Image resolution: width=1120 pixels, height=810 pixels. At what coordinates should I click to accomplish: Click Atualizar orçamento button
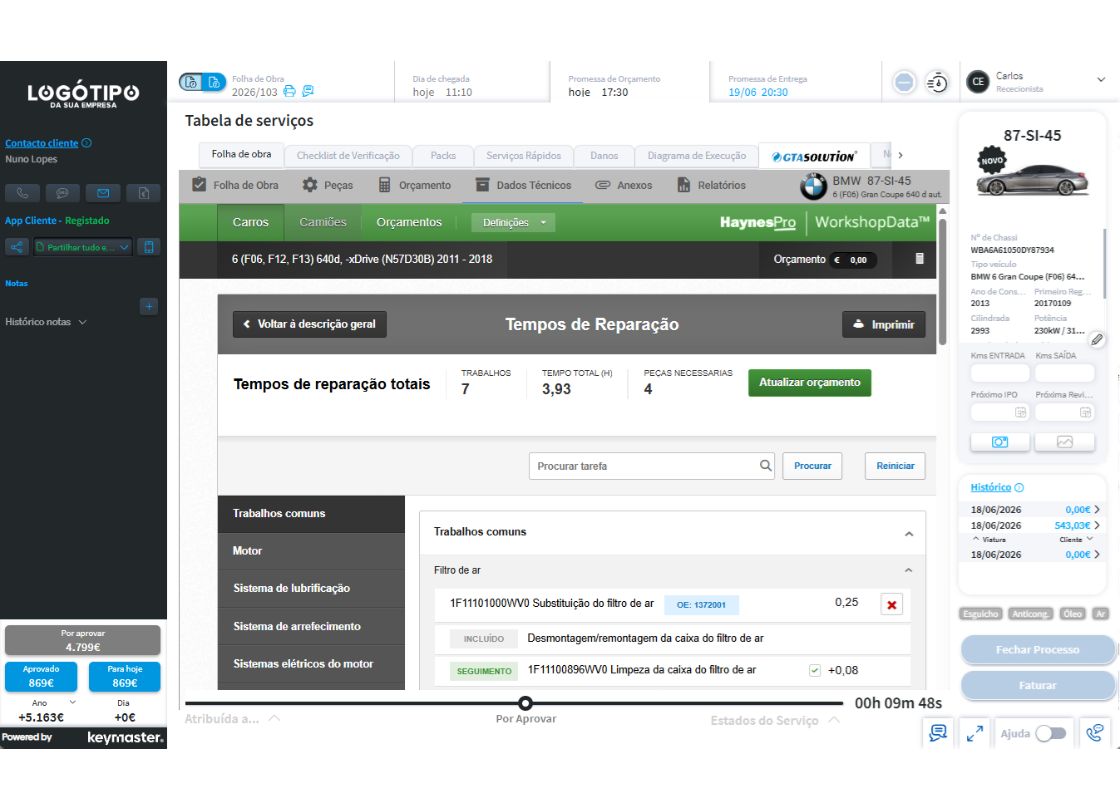coord(809,383)
